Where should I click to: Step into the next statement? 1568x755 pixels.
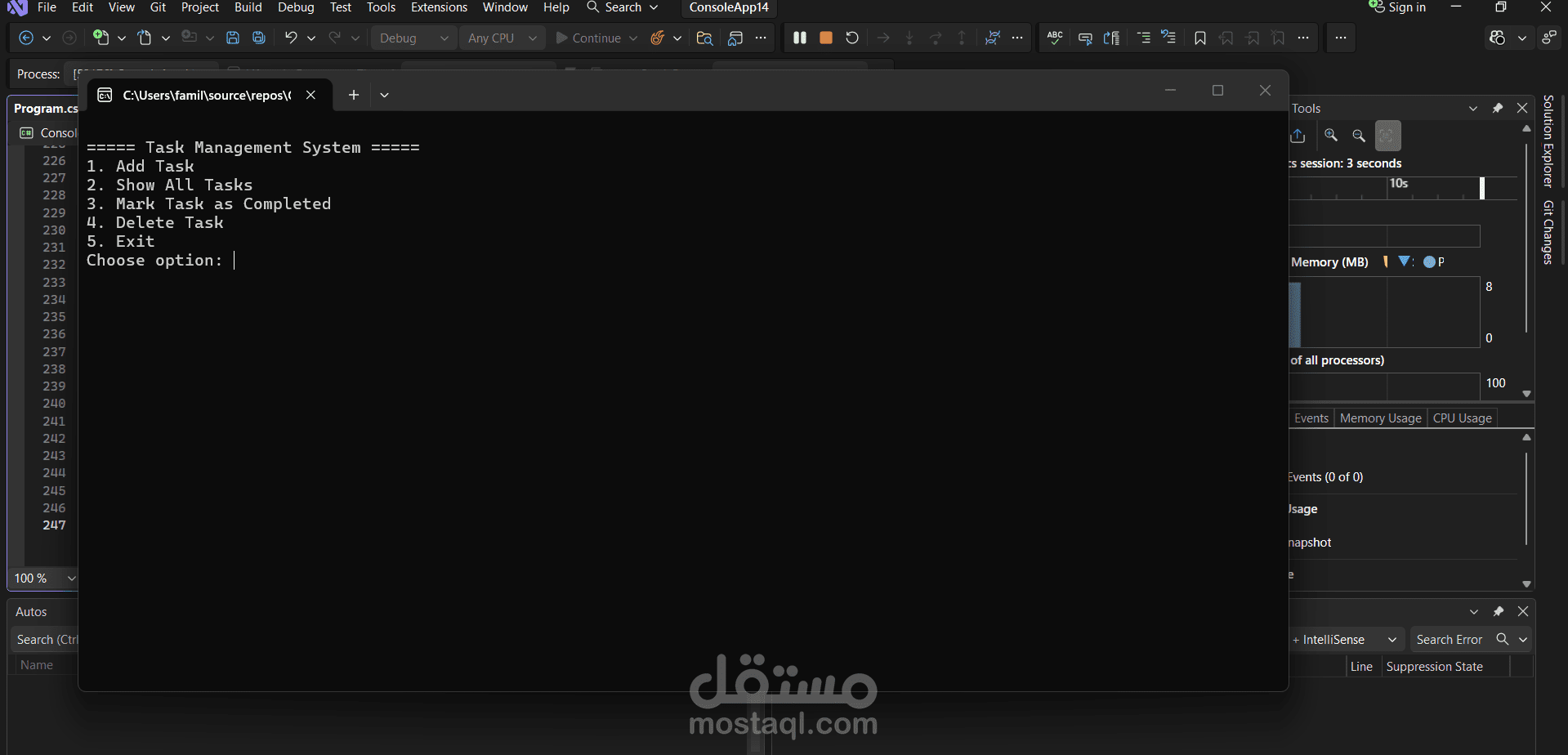[909, 38]
